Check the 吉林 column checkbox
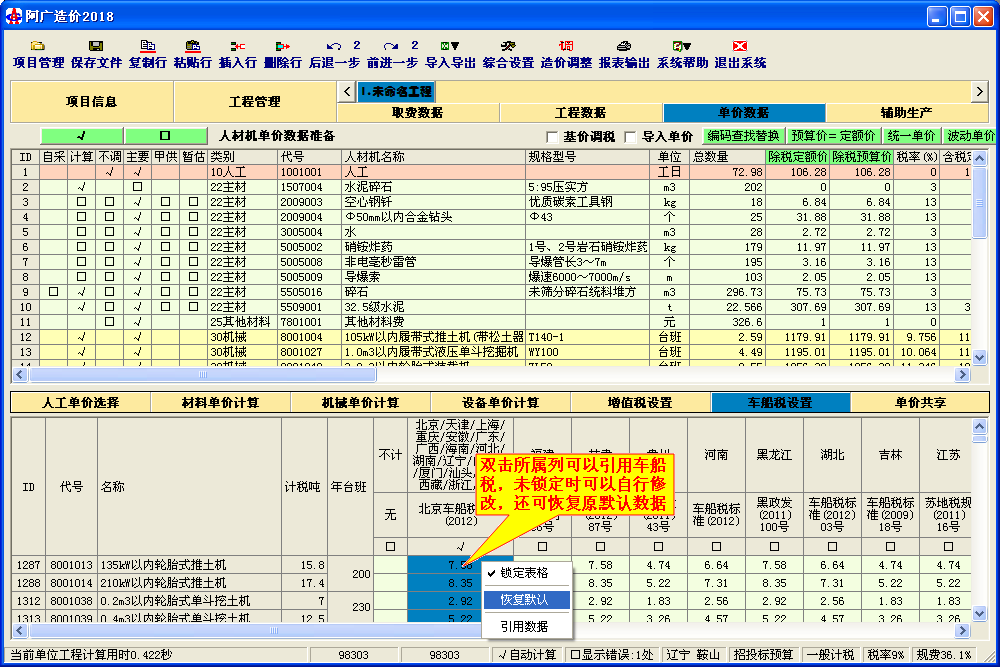 890,546
